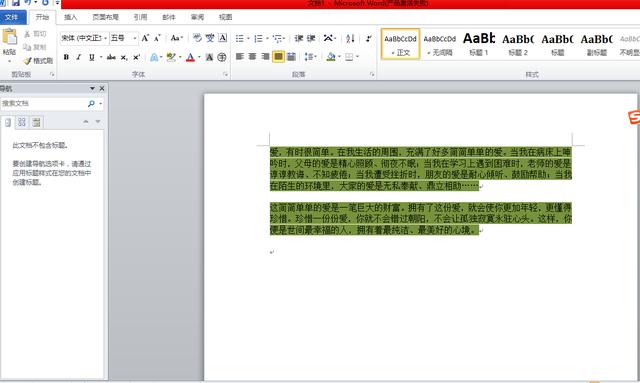Open the File menu button
This screenshot has height=383, width=640.
tap(12, 17)
